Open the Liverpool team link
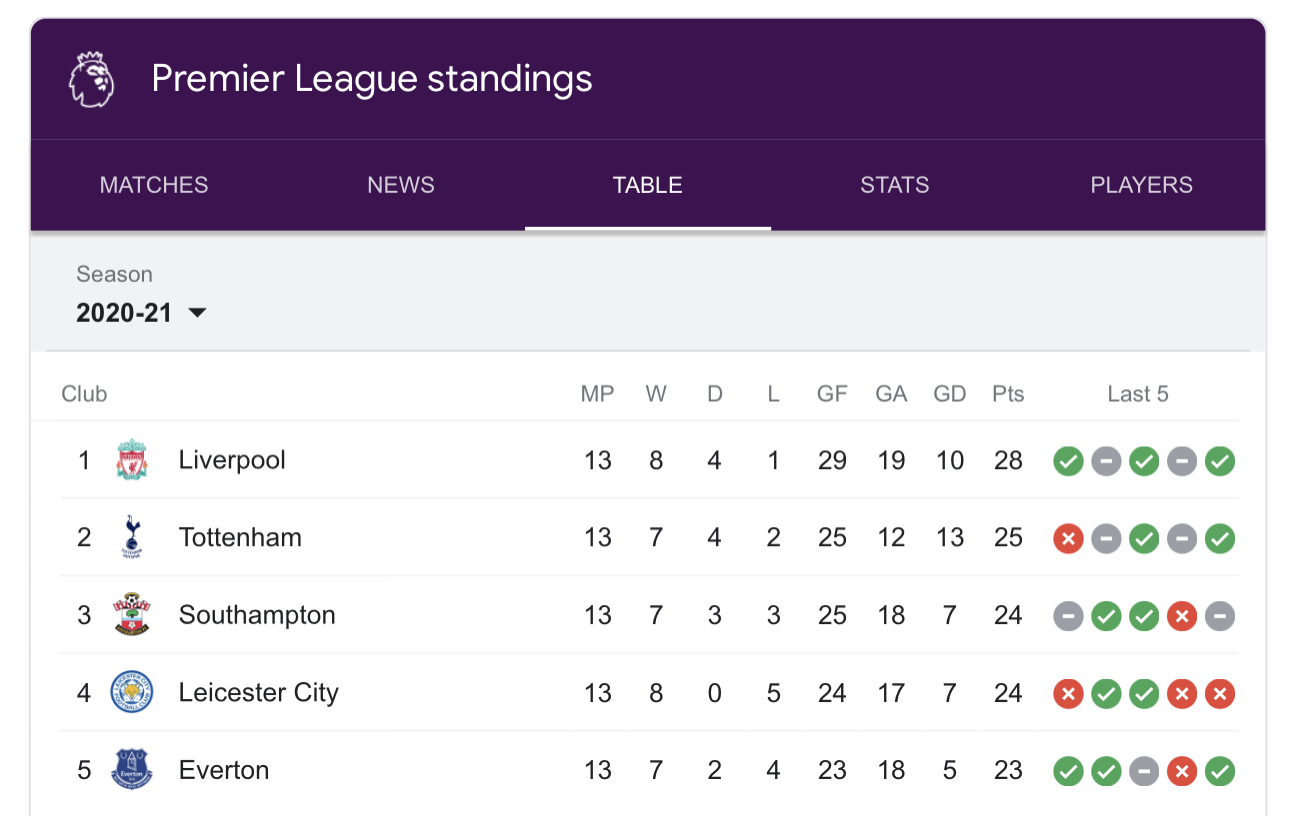The height and width of the screenshot is (816, 1291). [x=232, y=461]
